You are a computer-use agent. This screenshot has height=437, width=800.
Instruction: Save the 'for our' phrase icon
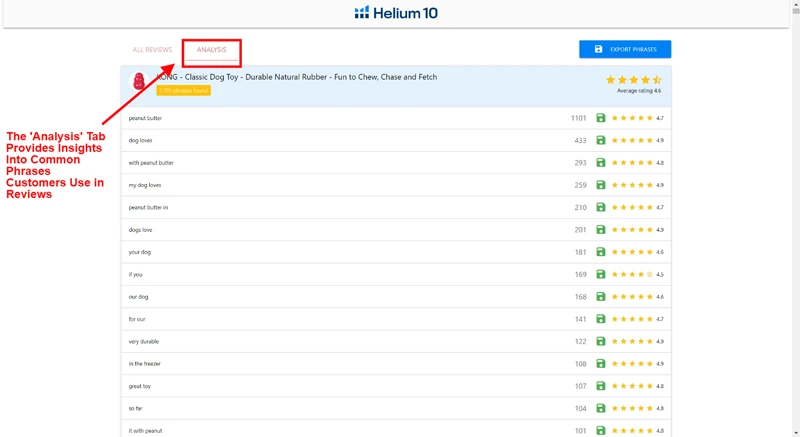coord(601,319)
